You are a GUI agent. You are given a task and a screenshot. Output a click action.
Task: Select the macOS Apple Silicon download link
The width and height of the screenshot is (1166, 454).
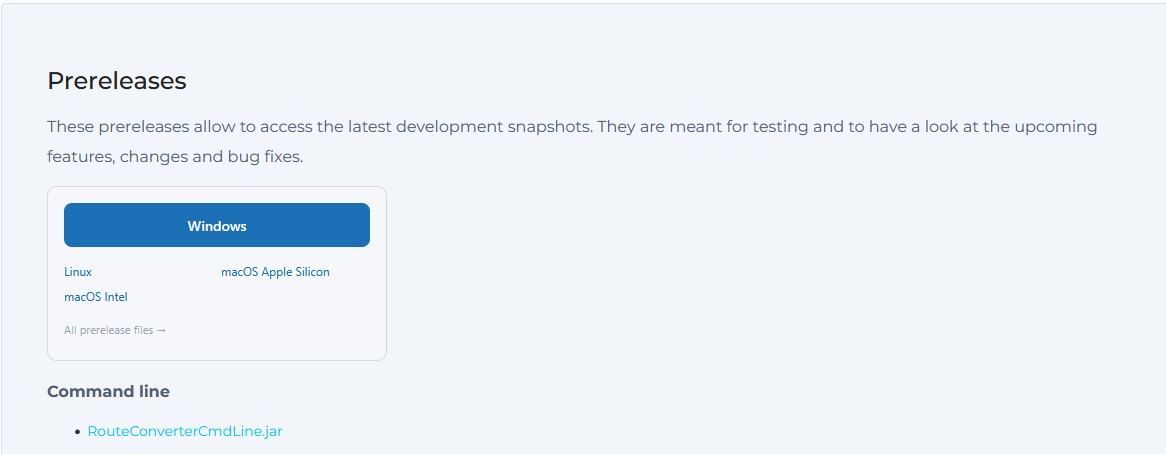coord(275,272)
